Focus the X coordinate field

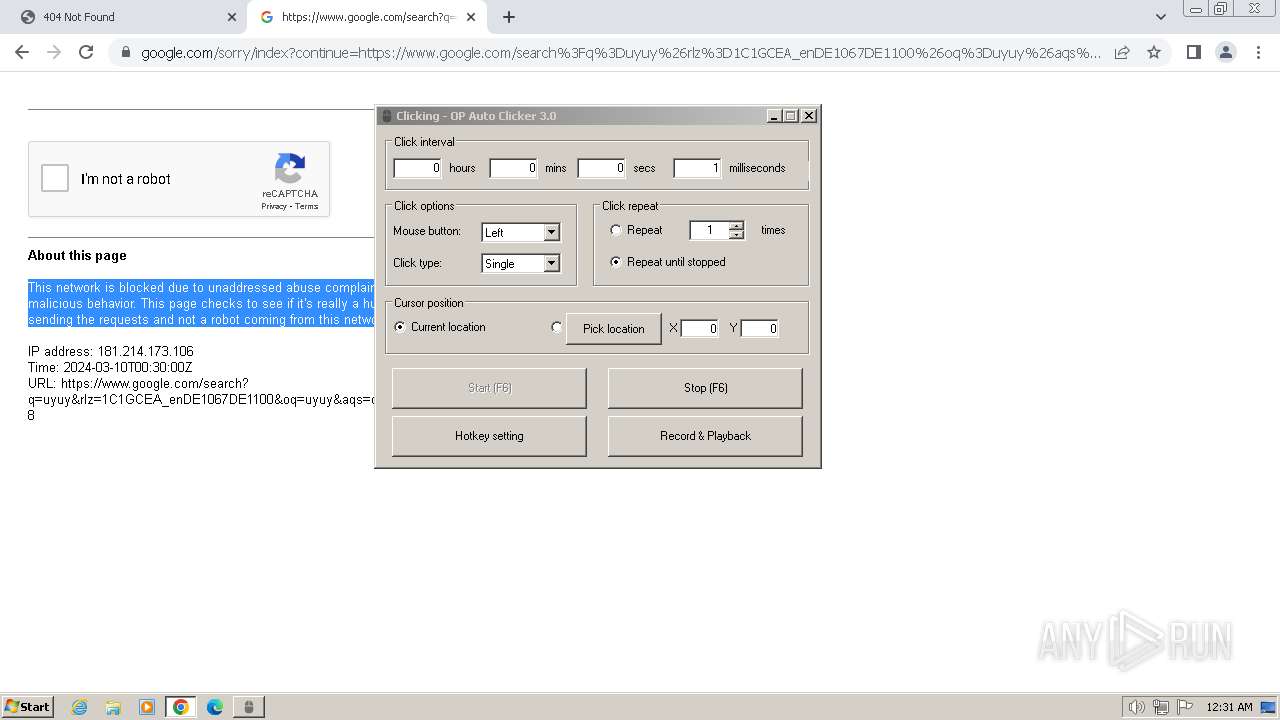700,328
